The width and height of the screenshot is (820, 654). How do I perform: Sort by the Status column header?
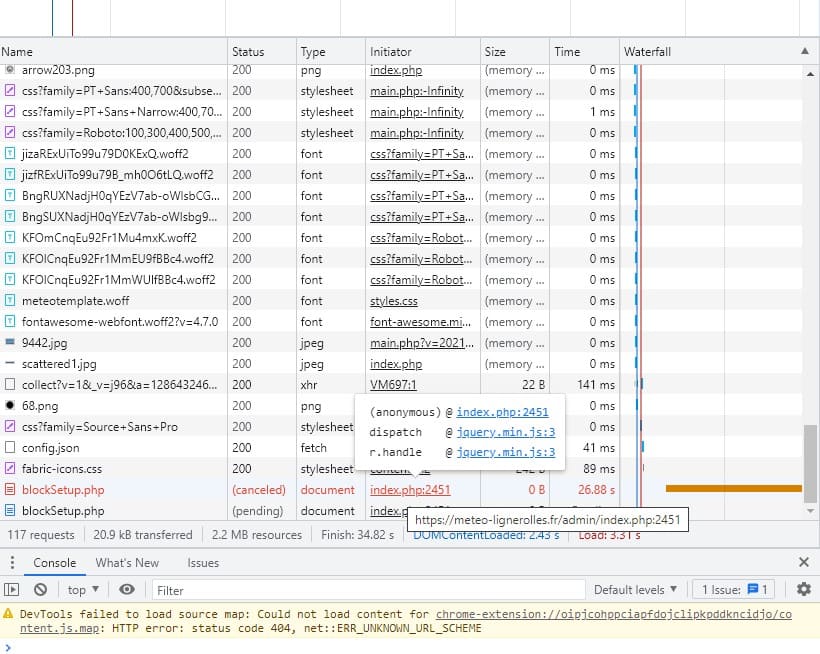(x=261, y=51)
